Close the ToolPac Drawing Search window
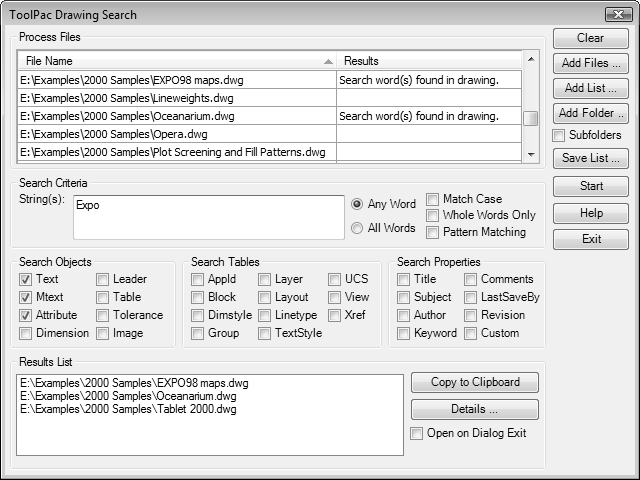The image size is (640, 480). point(618,15)
